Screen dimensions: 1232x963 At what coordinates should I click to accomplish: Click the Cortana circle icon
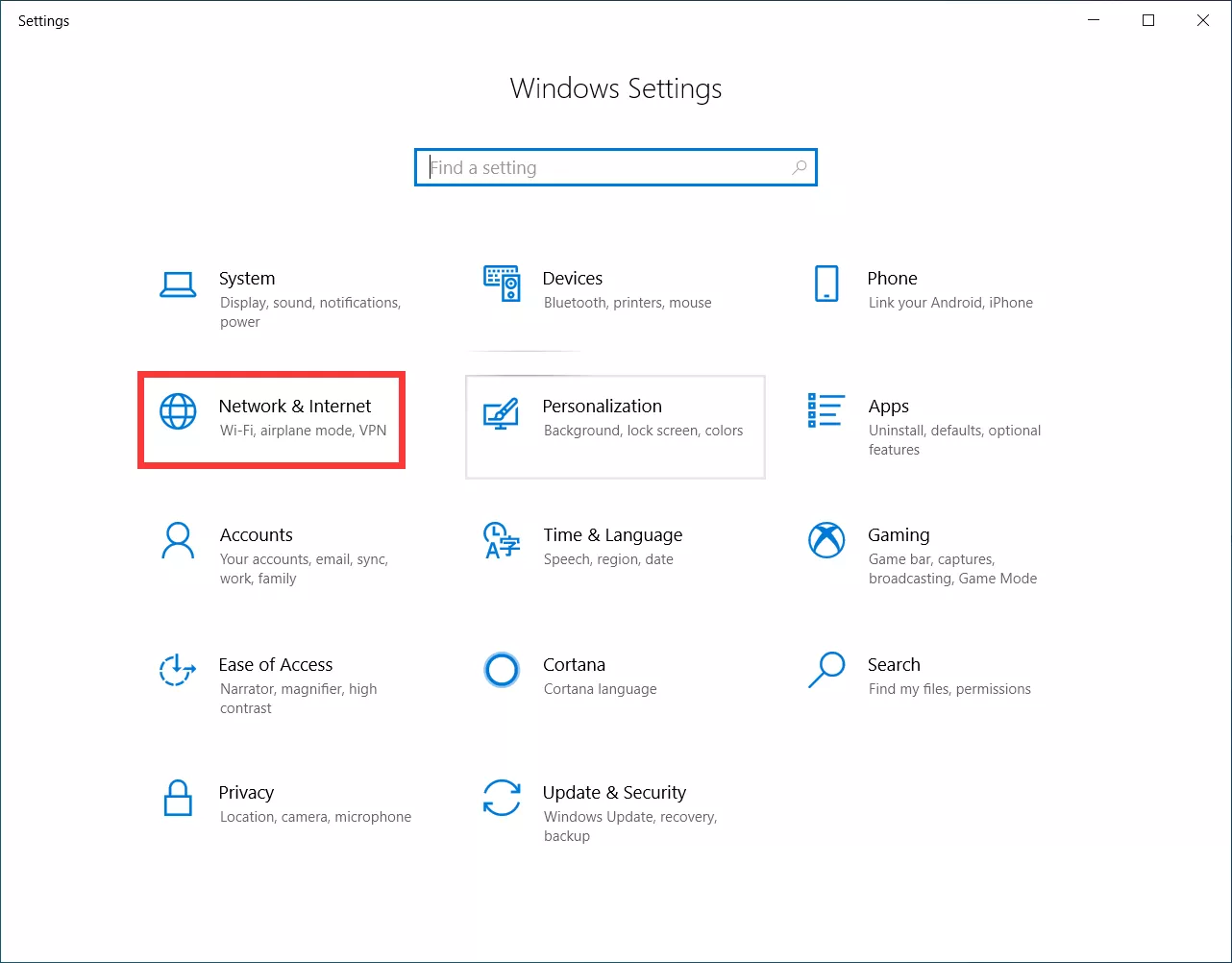[502, 670]
